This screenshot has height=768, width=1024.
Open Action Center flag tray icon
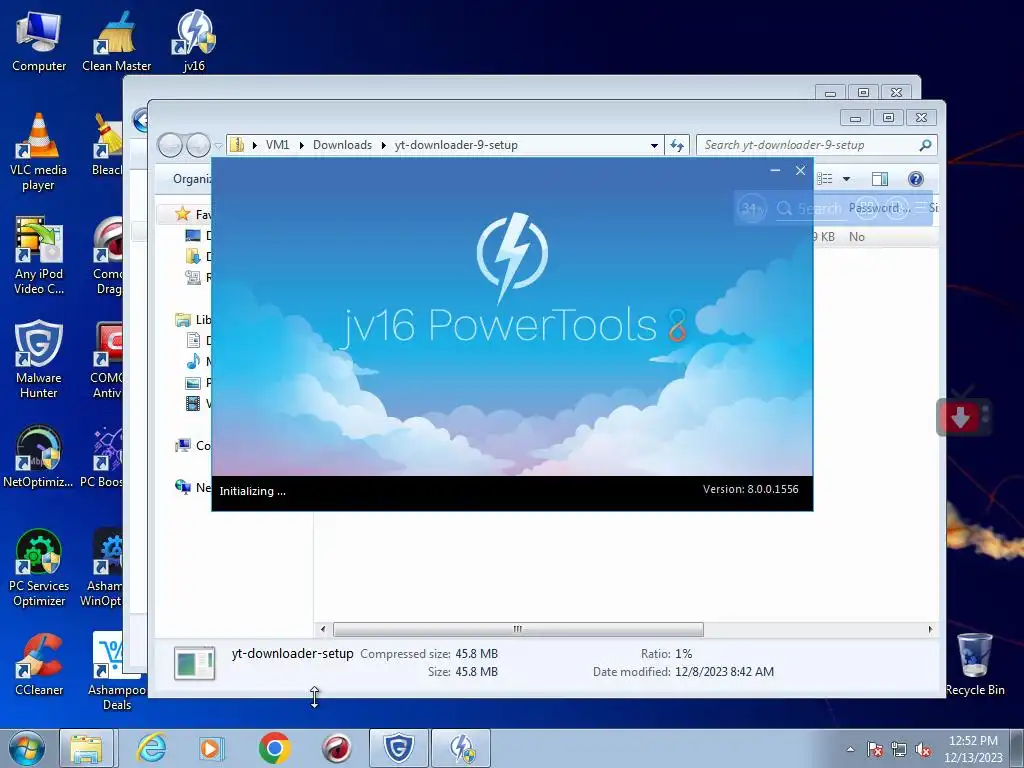[875, 750]
